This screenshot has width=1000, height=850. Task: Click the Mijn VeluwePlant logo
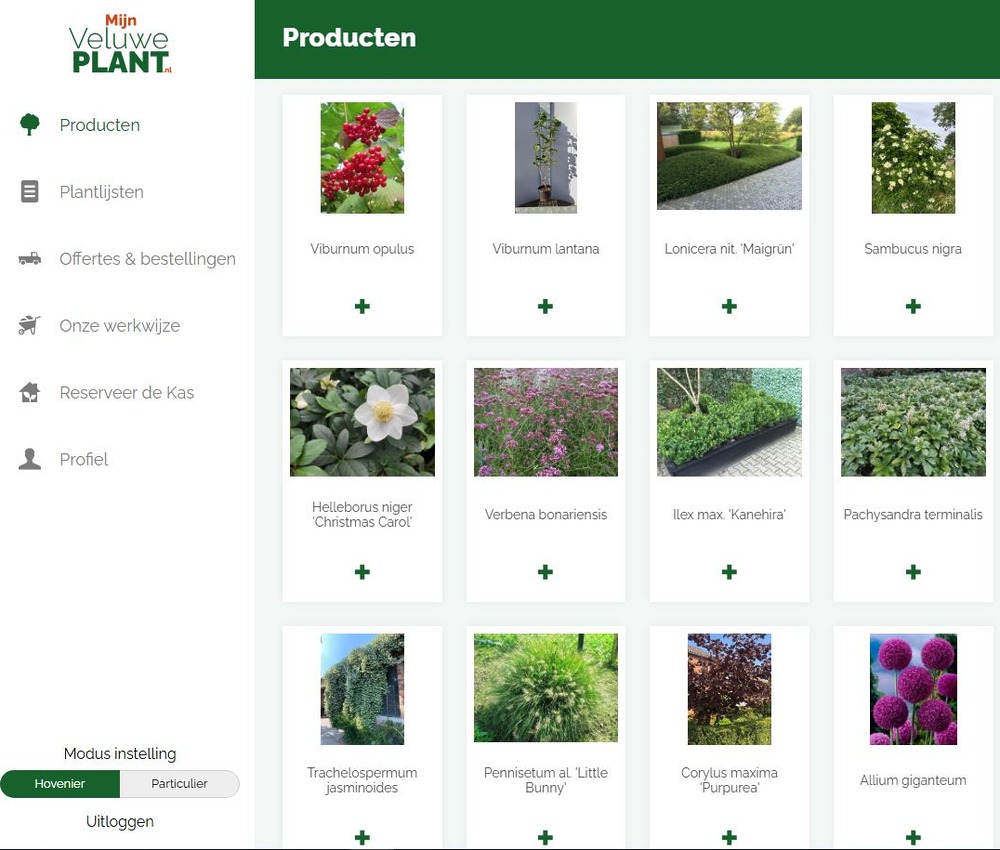120,45
